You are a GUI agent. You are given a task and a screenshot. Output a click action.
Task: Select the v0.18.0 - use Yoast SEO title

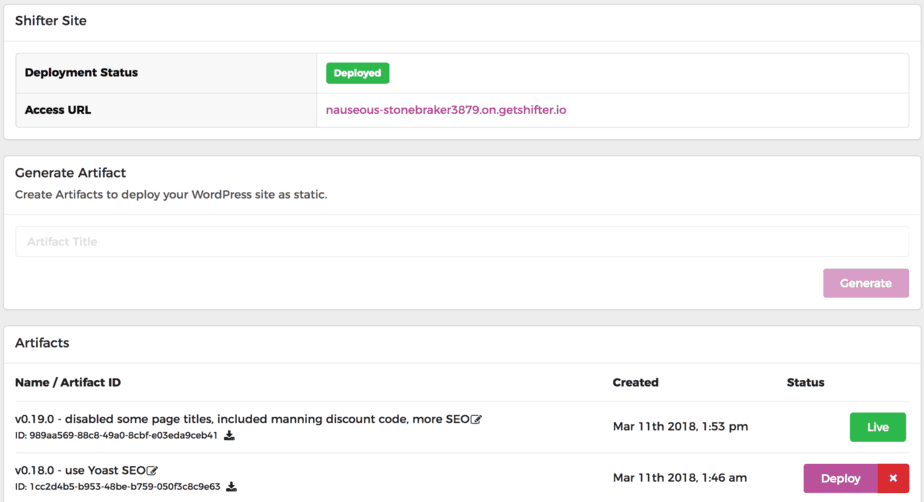(x=80, y=470)
